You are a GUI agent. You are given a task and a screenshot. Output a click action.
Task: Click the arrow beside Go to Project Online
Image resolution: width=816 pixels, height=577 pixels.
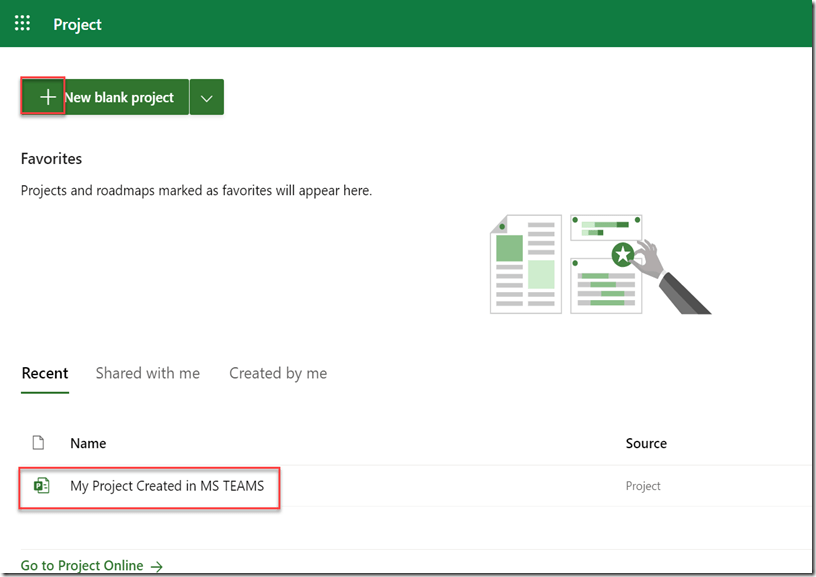pos(157,566)
